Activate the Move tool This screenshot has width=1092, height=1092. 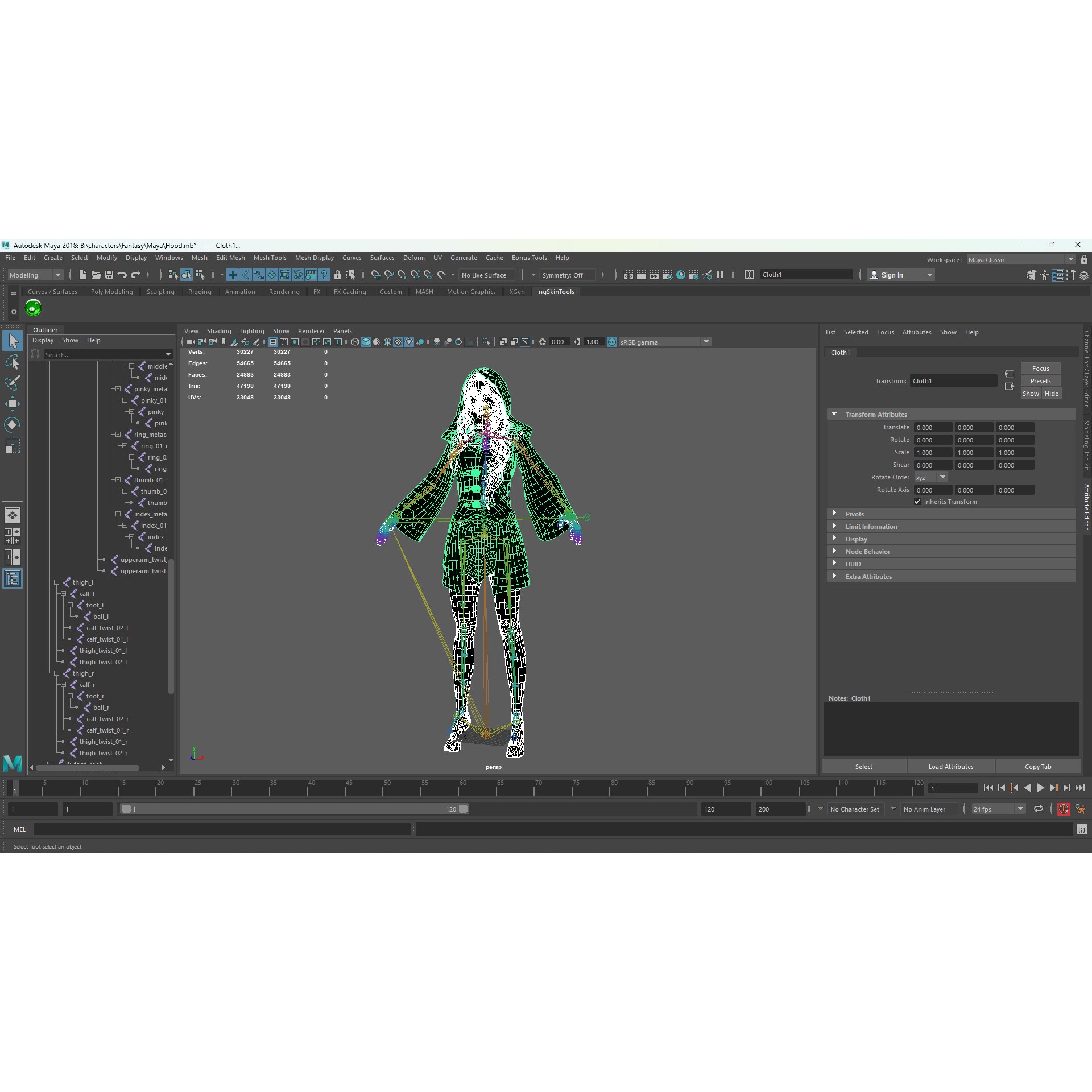pos(13,404)
